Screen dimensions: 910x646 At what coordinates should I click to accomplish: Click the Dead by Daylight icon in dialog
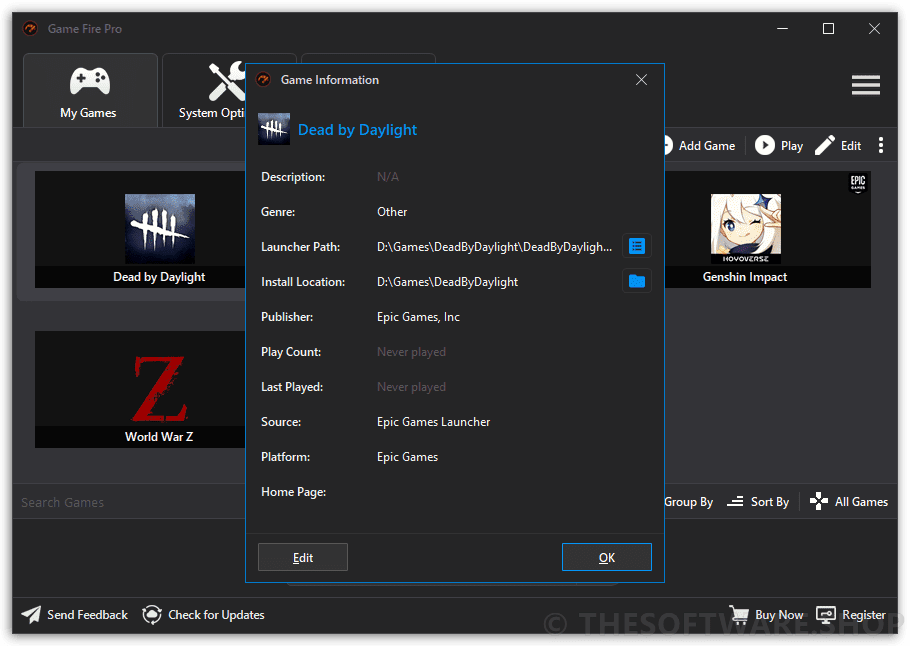click(274, 129)
